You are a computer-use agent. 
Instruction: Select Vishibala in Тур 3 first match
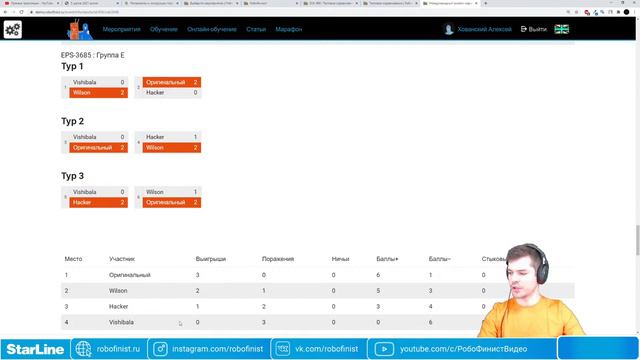pos(98,192)
